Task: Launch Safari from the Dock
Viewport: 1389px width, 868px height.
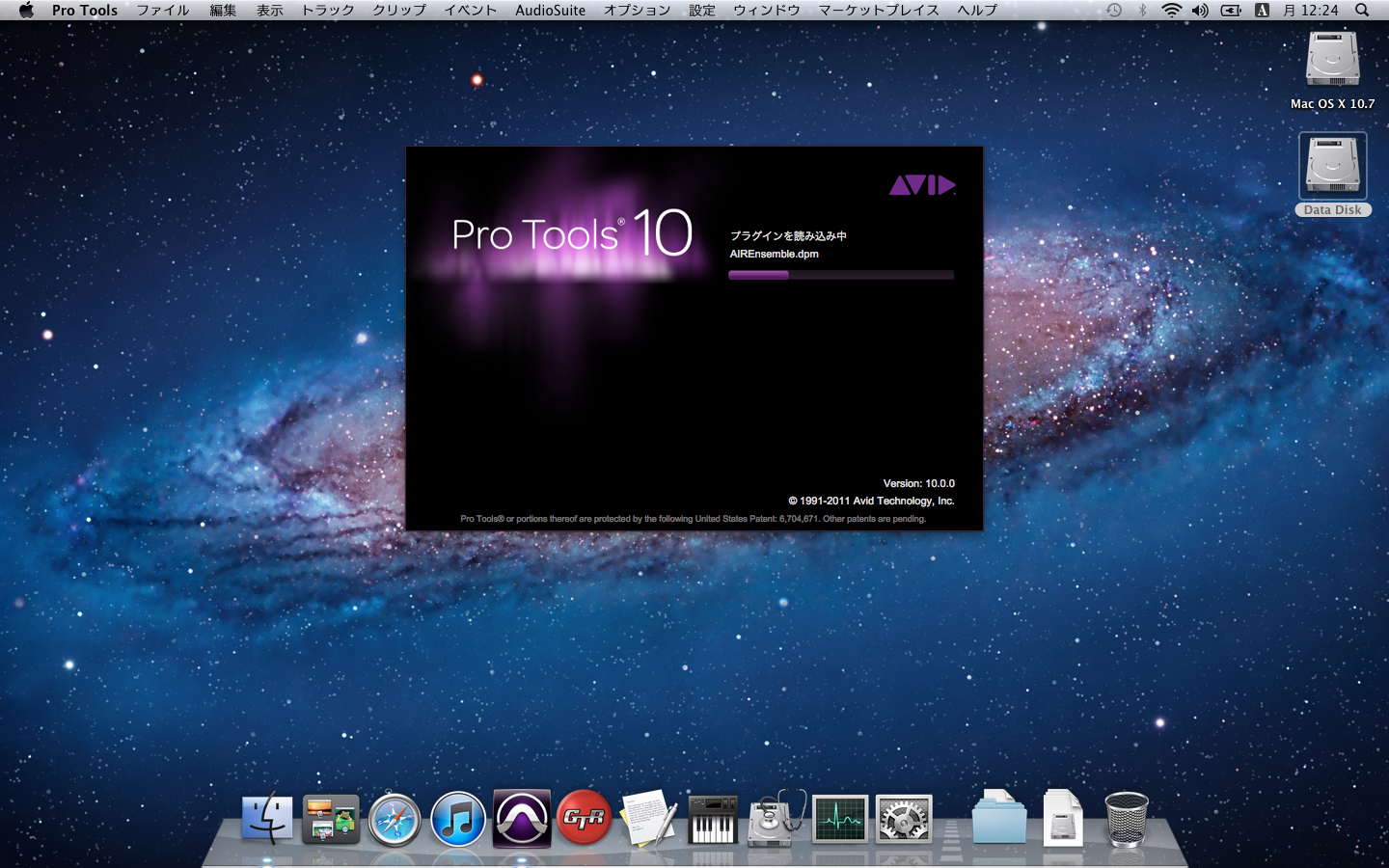Action: 395,819
